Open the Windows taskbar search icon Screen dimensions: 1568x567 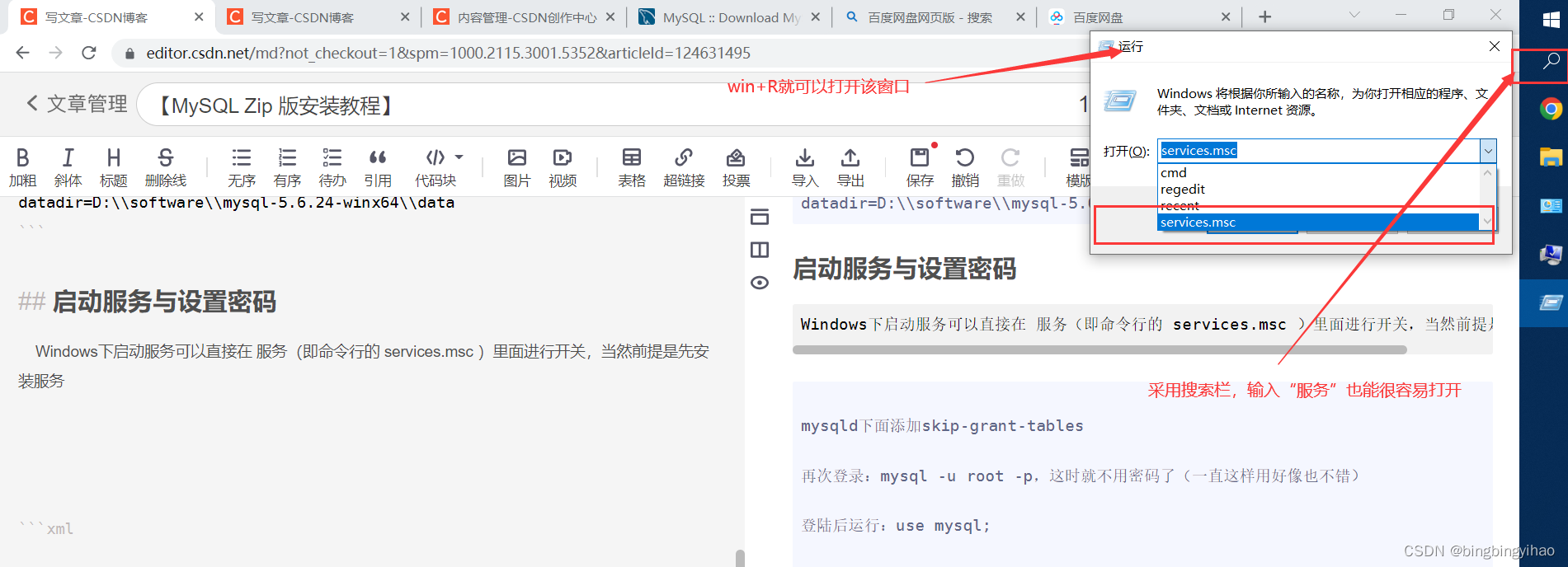pos(1551,61)
